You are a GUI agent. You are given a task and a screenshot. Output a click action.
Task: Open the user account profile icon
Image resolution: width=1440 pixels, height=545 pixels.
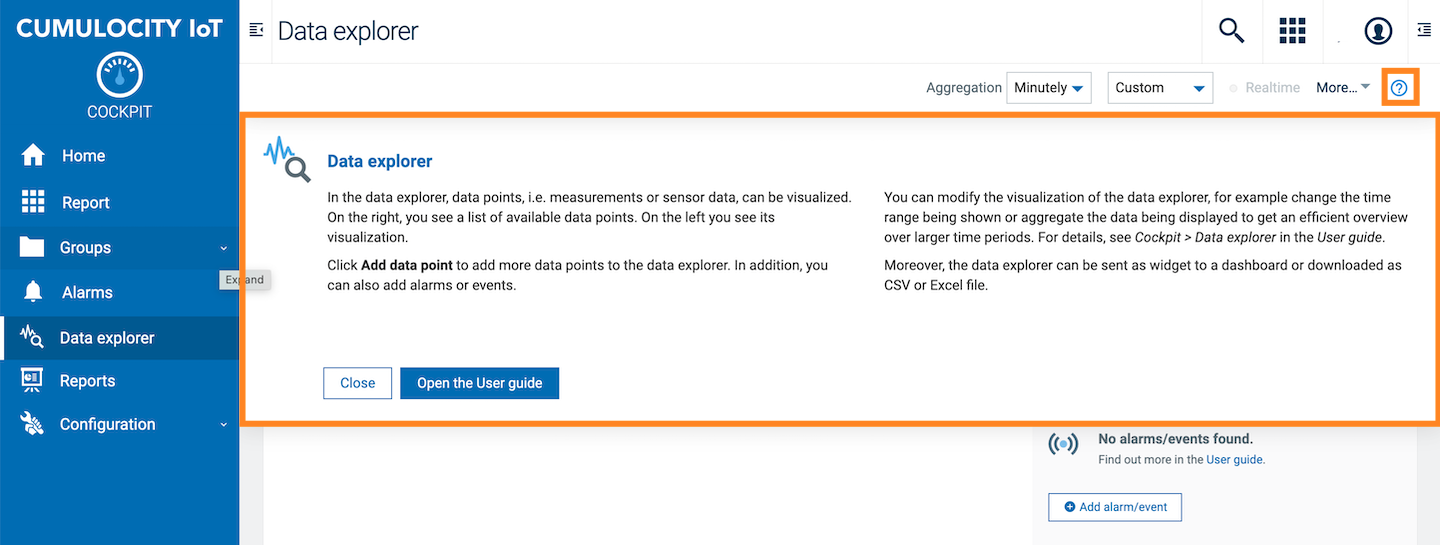pos(1378,31)
